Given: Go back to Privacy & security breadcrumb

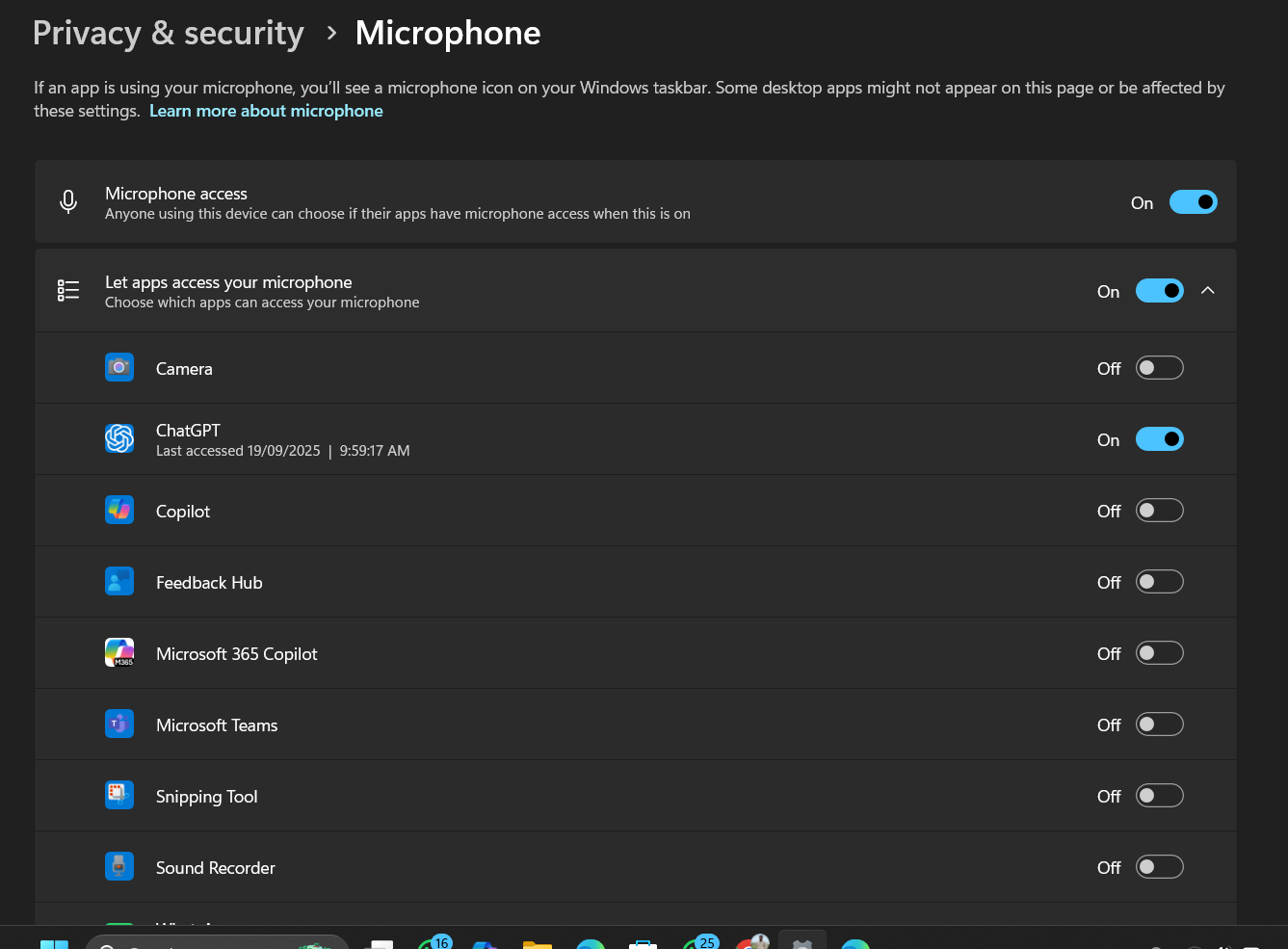Looking at the screenshot, I should pos(169,33).
